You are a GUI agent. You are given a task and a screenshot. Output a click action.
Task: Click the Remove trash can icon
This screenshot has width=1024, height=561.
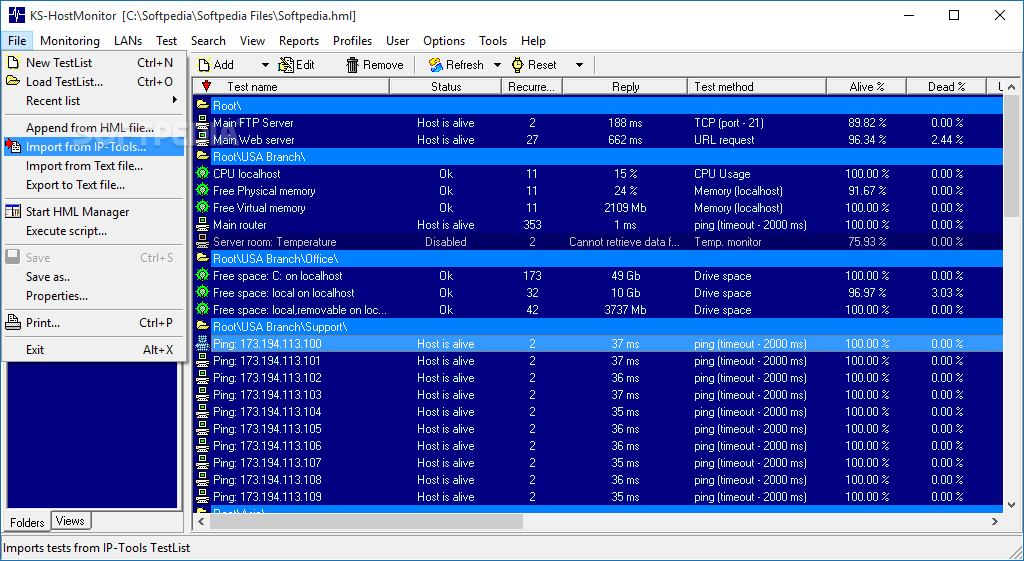point(353,65)
